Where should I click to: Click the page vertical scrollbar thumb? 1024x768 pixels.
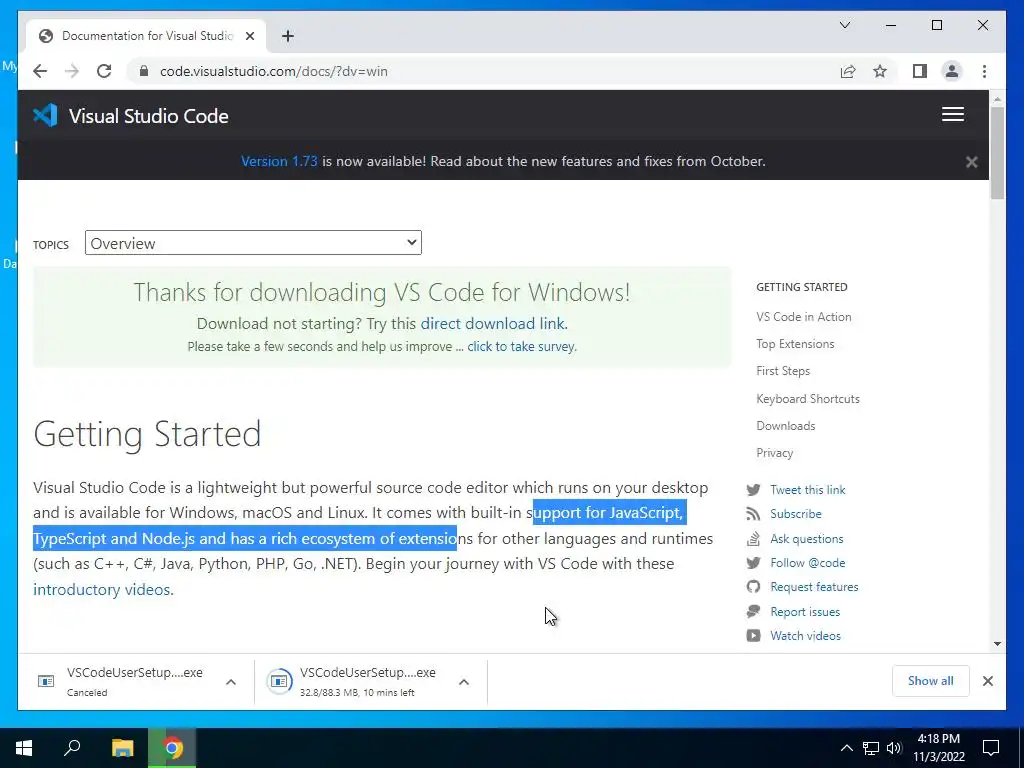tap(997, 153)
